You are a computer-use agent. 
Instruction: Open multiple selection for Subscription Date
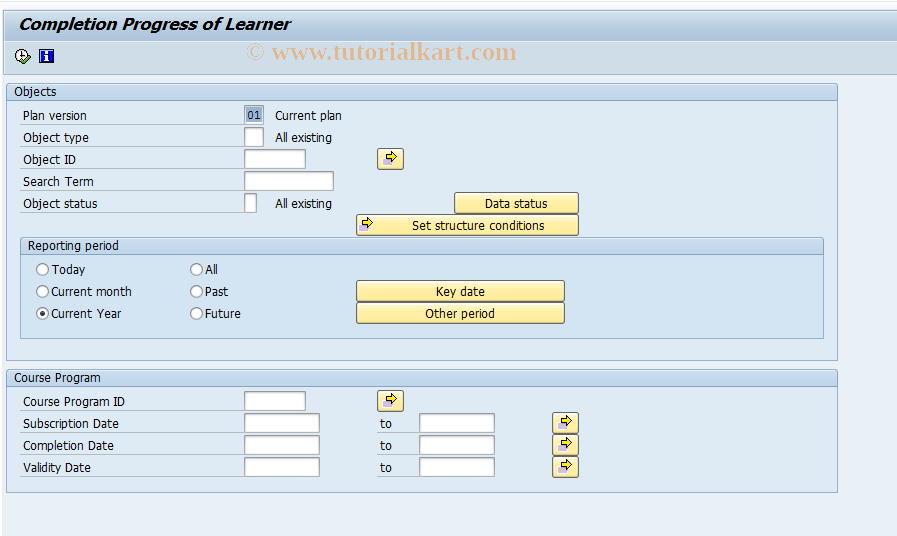click(x=565, y=423)
